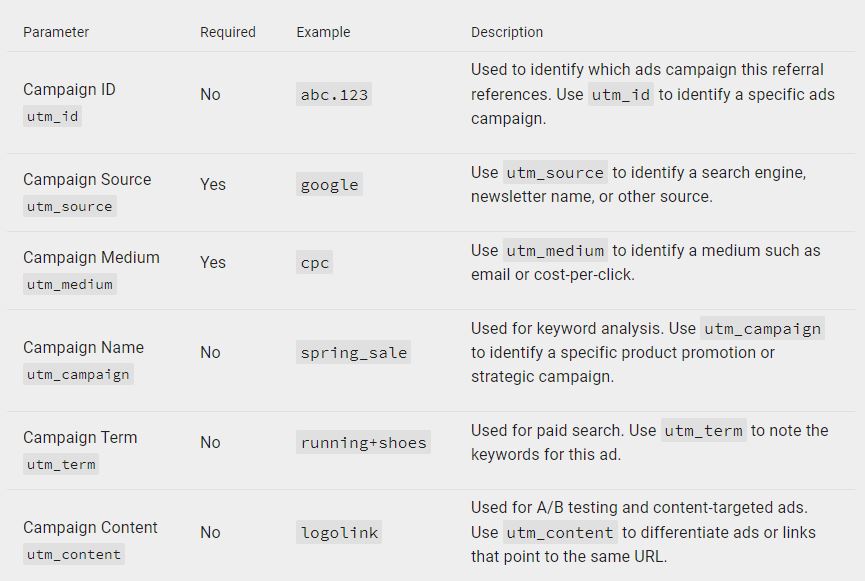Click the cpc example code
The height and width of the screenshot is (581, 865).
(314, 263)
